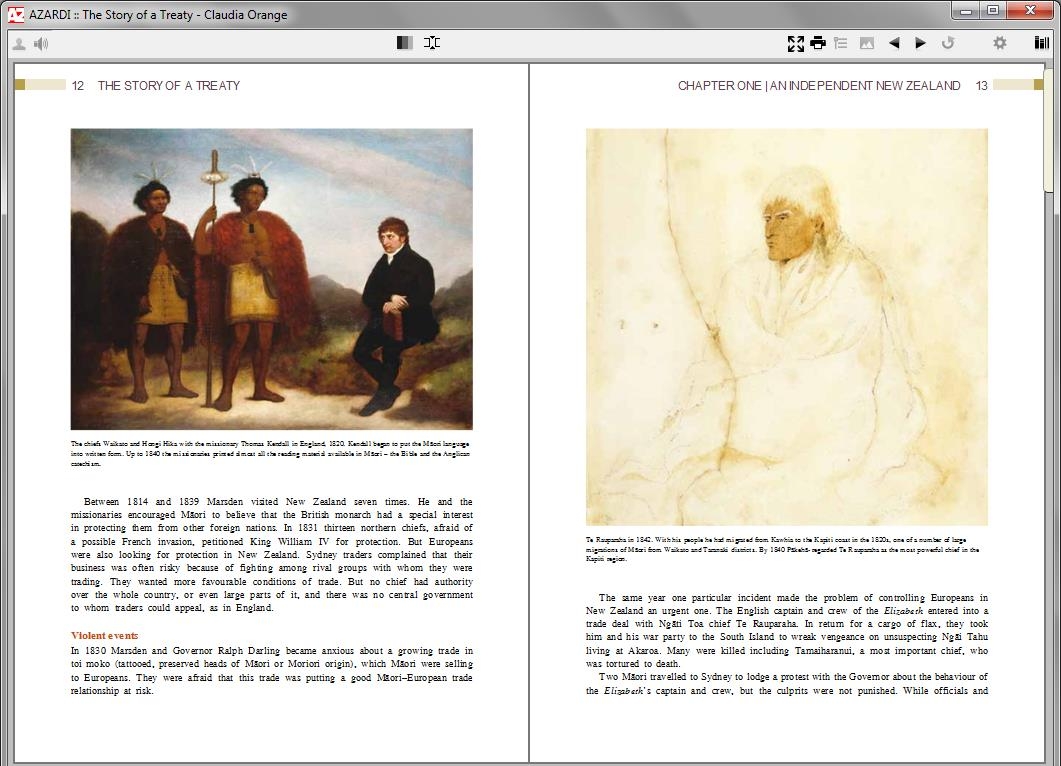Click paragraph starting "In 1830 Marsden"
The width and height of the screenshot is (1061, 766).
click(x=271, y=671)
